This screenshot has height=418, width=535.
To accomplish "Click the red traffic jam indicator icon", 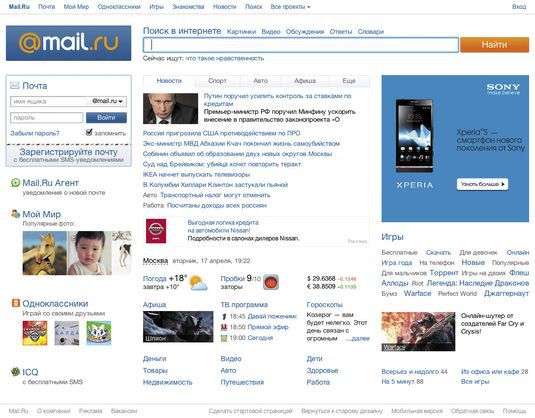I will pyautogui.click(x=271, y=283).
